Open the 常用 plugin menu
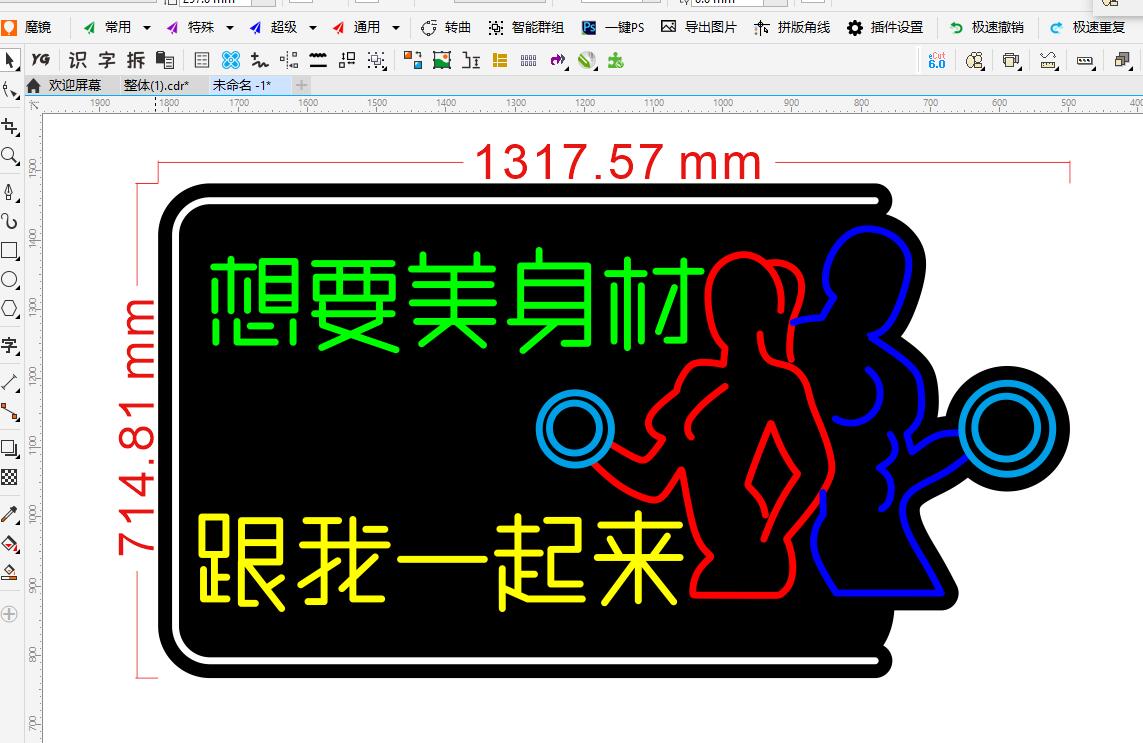1143x743 pixels. point(108,27)
